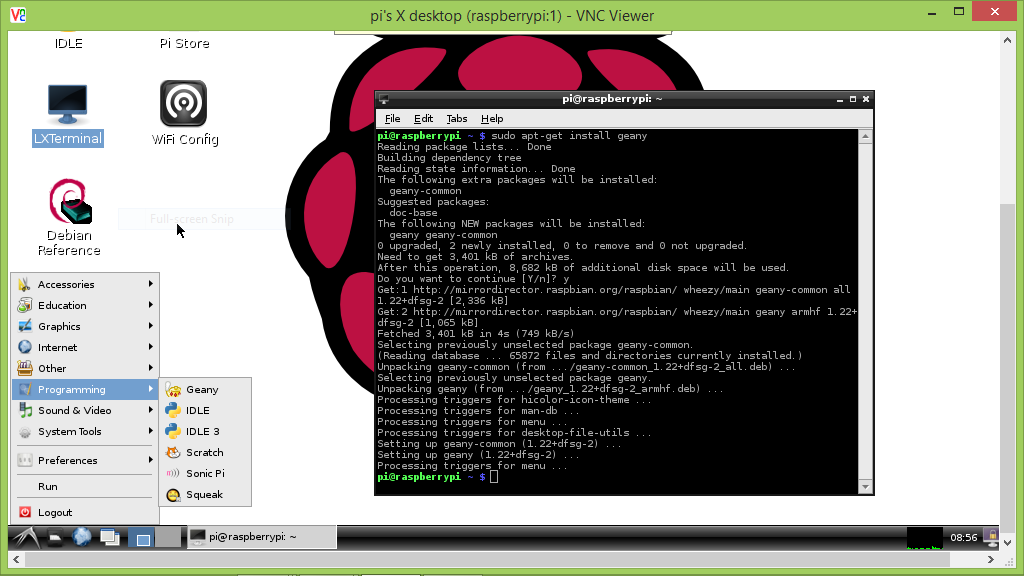Launch the web browser from the taskbar
Image resolution: width=1024 pixels, height=576 pixels.
click(x=81, y=537)
